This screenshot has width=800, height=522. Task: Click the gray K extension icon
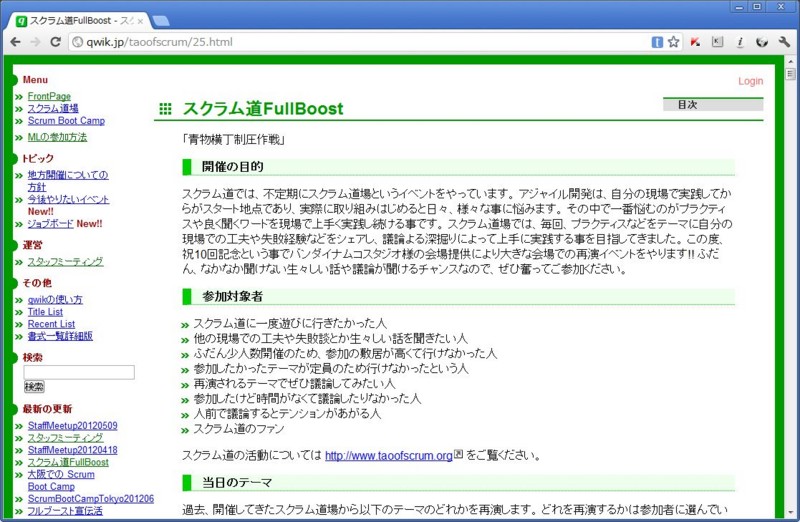(x=717, y=42)
